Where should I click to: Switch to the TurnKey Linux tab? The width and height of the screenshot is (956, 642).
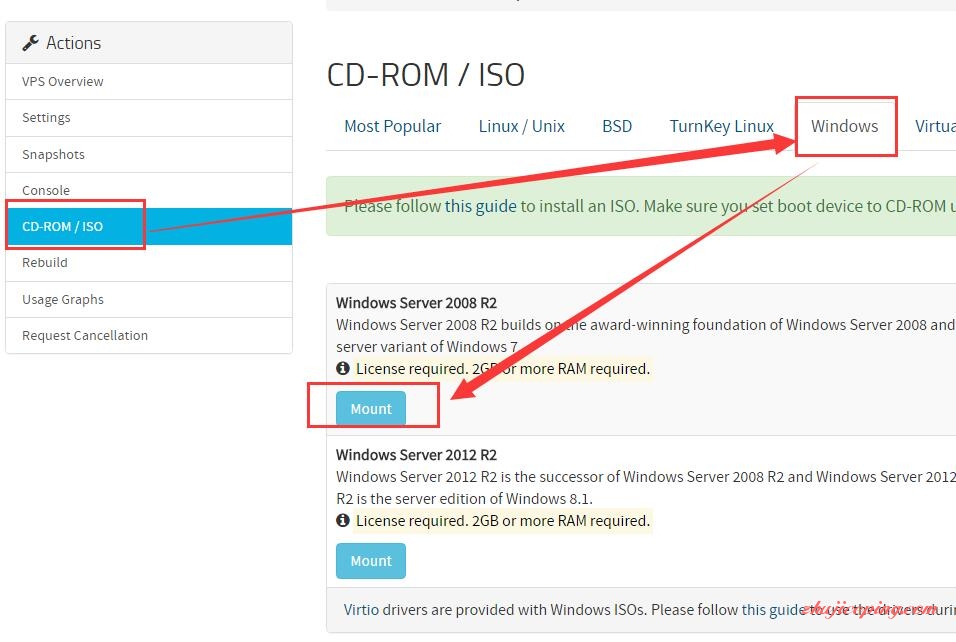pos(721,126)
